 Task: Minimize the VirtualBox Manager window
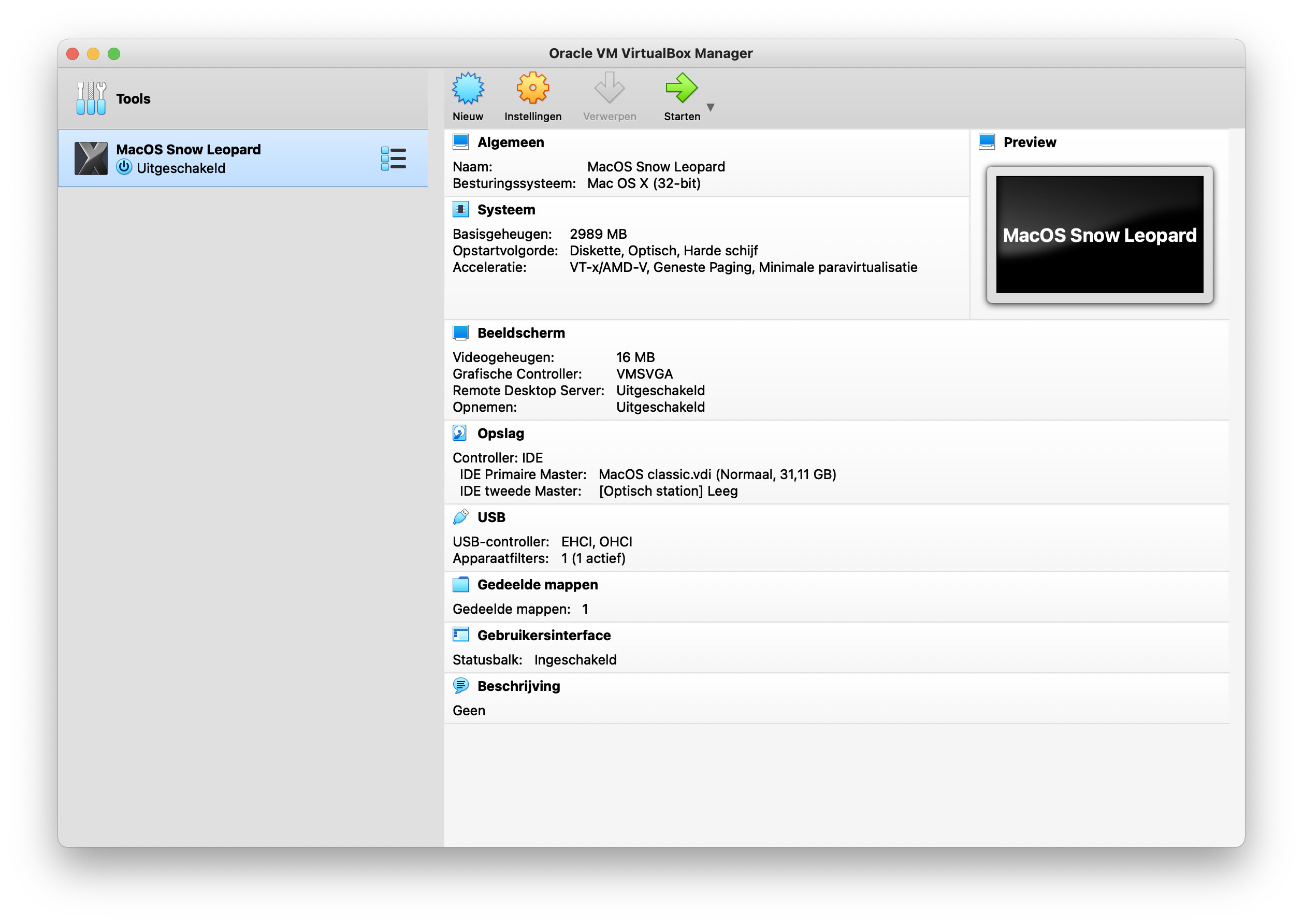point(93,53)
